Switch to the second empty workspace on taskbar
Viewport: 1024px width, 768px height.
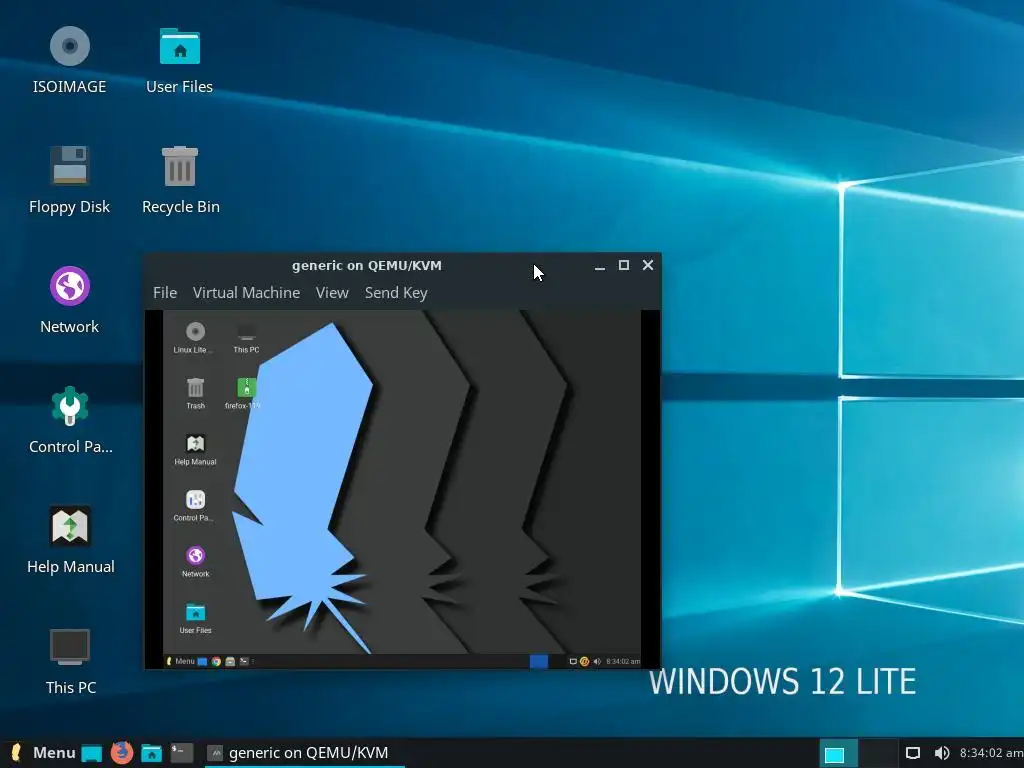(x=877, y=754)
